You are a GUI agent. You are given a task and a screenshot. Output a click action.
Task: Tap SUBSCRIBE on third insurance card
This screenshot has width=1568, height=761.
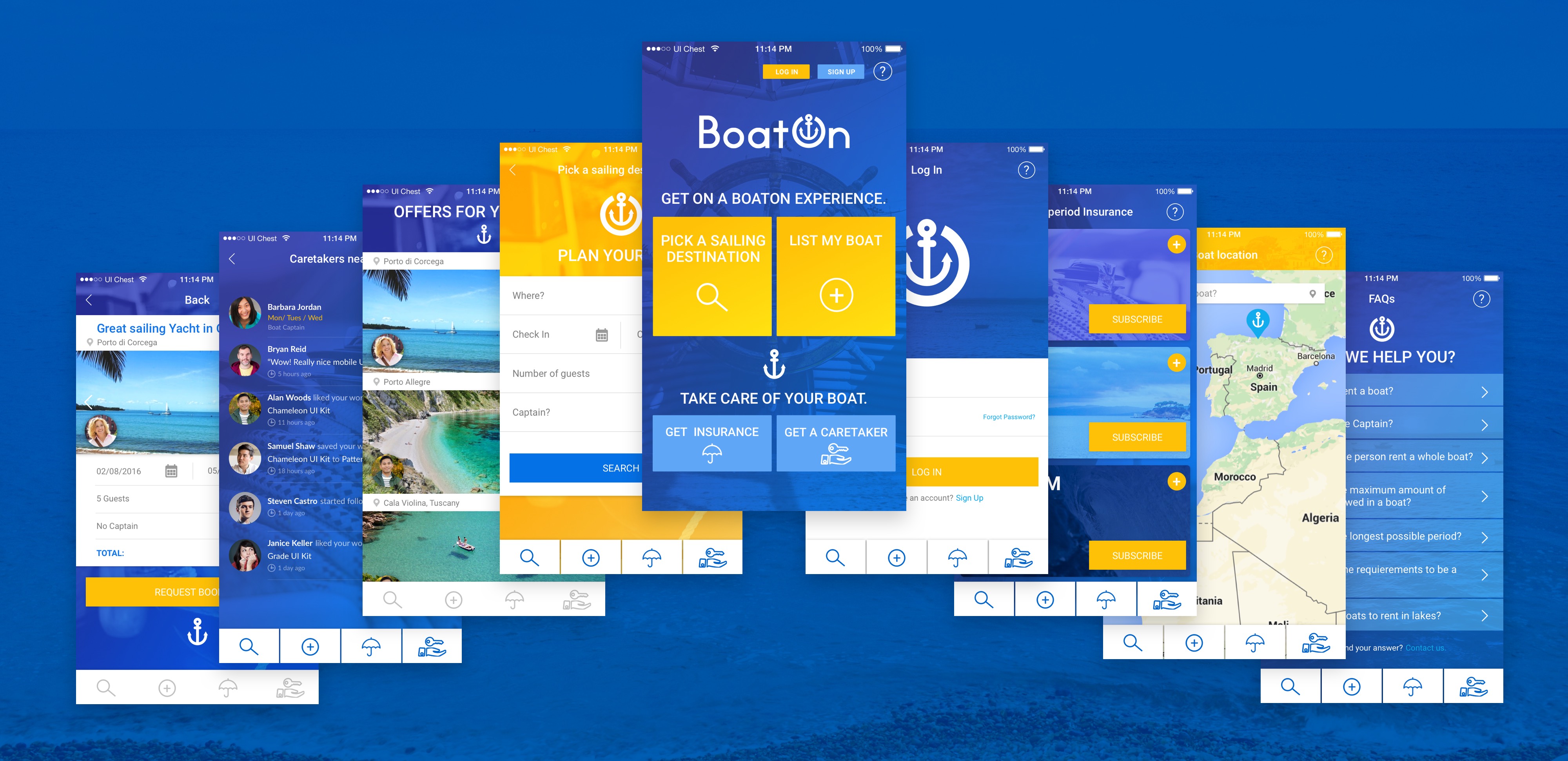tap(1137, 556)
